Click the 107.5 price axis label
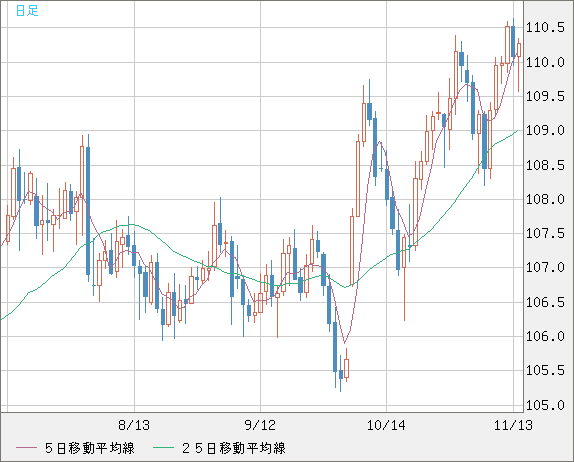 [x=545, y=233]
